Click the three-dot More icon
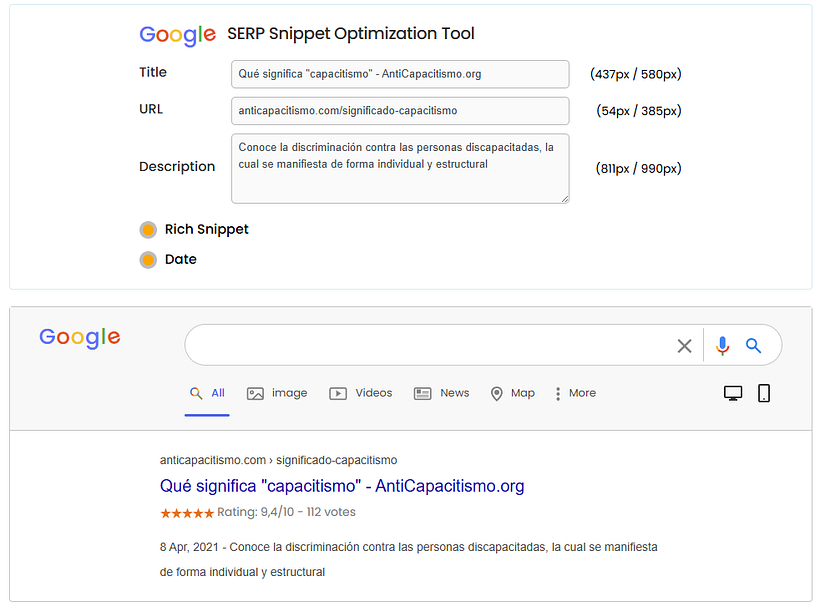This screenshot has width=820, height=611. (558, 394)
